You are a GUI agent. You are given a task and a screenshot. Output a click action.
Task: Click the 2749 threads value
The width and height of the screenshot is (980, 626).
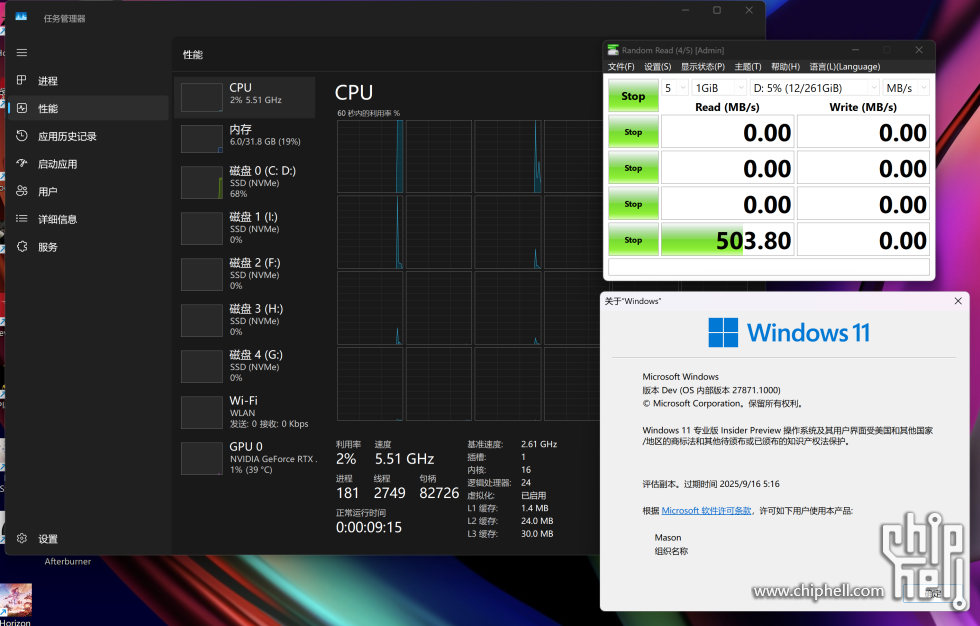click(x=389, y=493)
